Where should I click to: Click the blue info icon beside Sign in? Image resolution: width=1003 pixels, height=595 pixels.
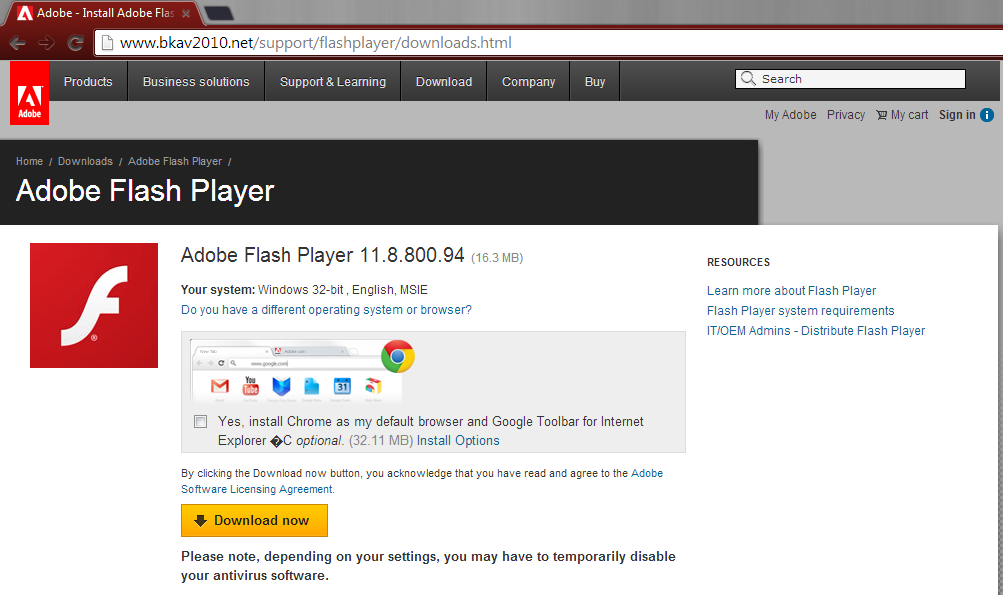click(x=987, y=115)
